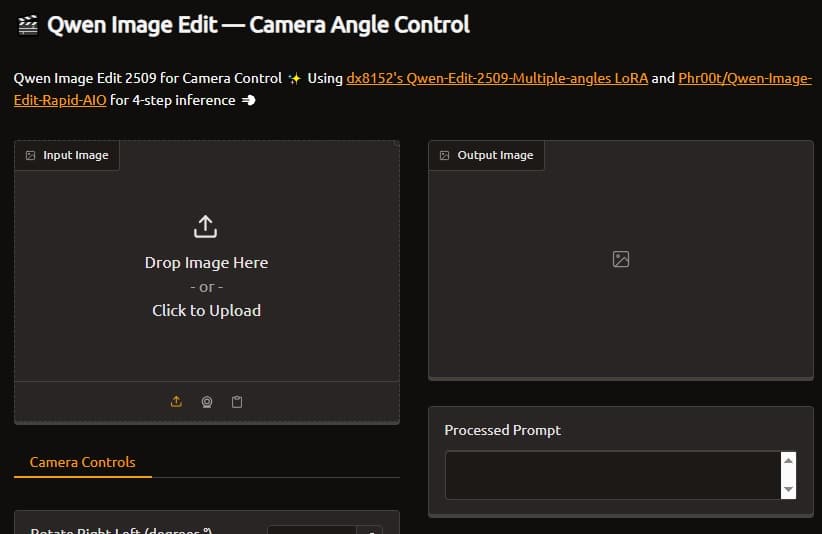
Task: Choose the paste from clipboard icon
Action: click(237, 402)
